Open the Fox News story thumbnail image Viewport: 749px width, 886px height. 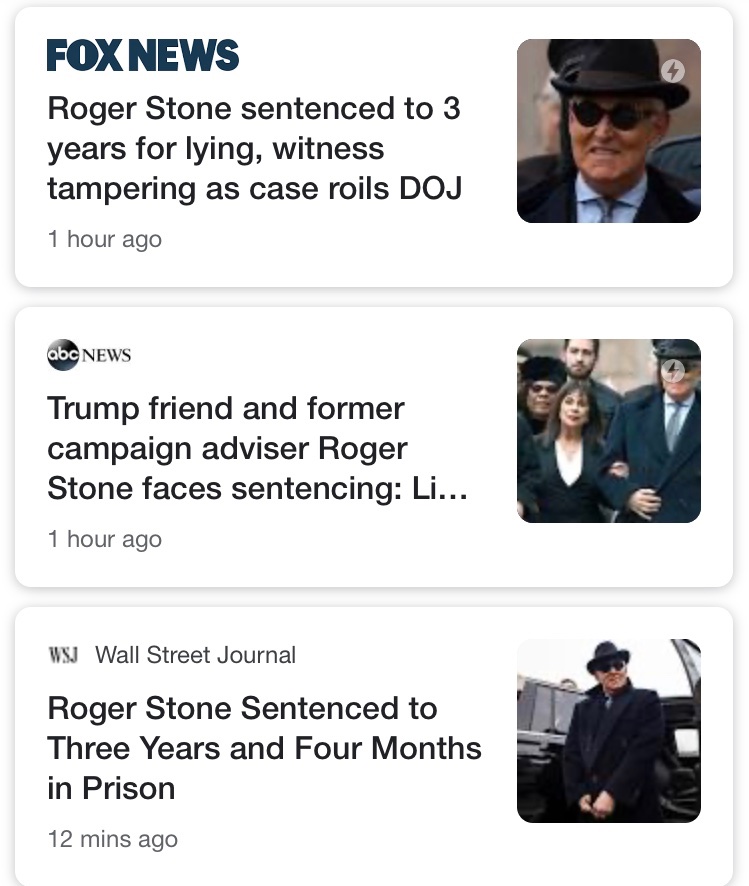pyautogui.click(x=608, y=131)
